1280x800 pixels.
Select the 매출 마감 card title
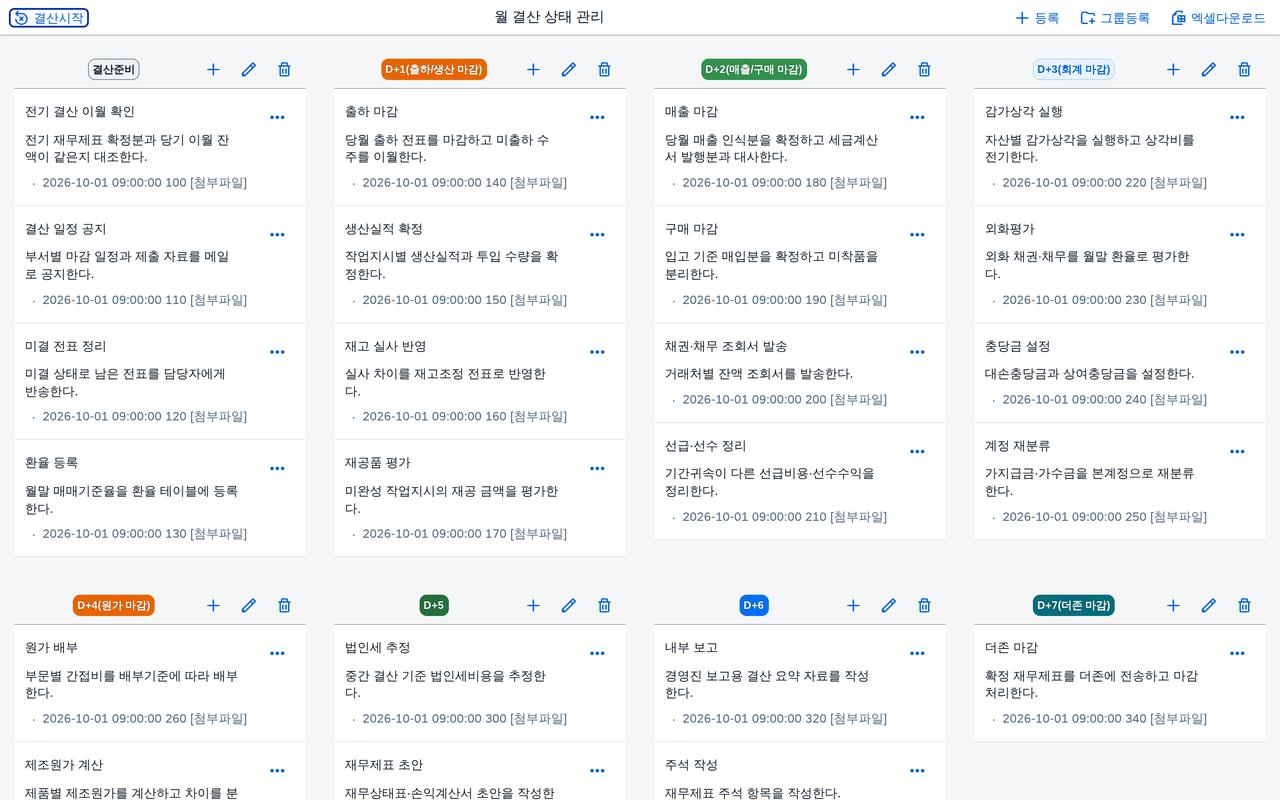pyautogui.click(x=691, y=112)
